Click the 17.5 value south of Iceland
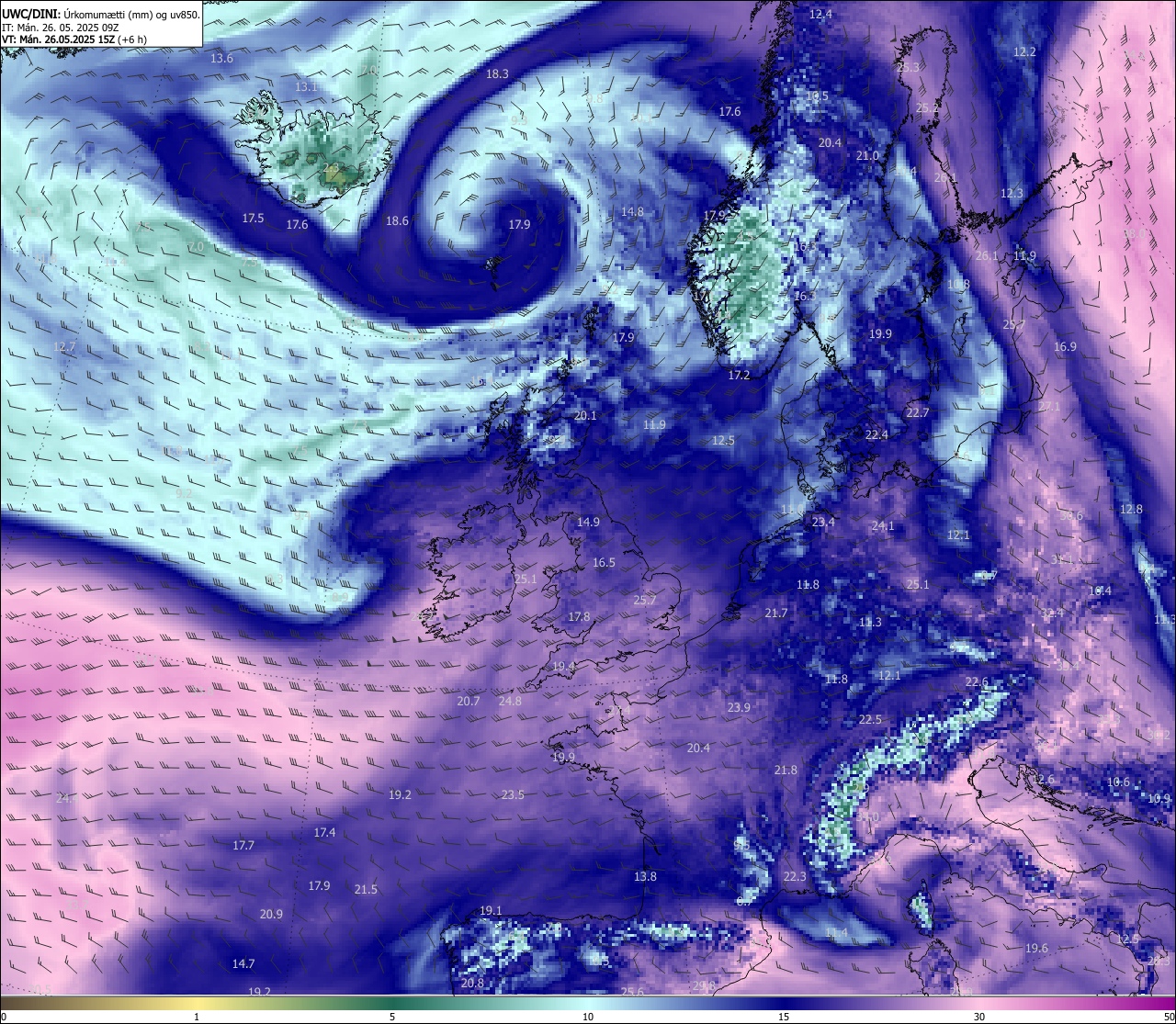 (254, 219)
